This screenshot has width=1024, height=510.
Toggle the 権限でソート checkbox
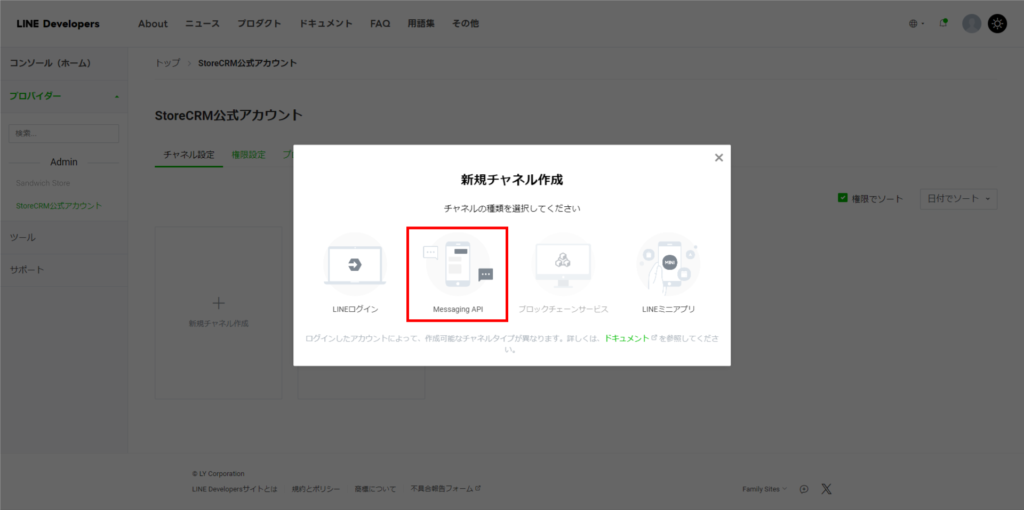tap(842, 198)
